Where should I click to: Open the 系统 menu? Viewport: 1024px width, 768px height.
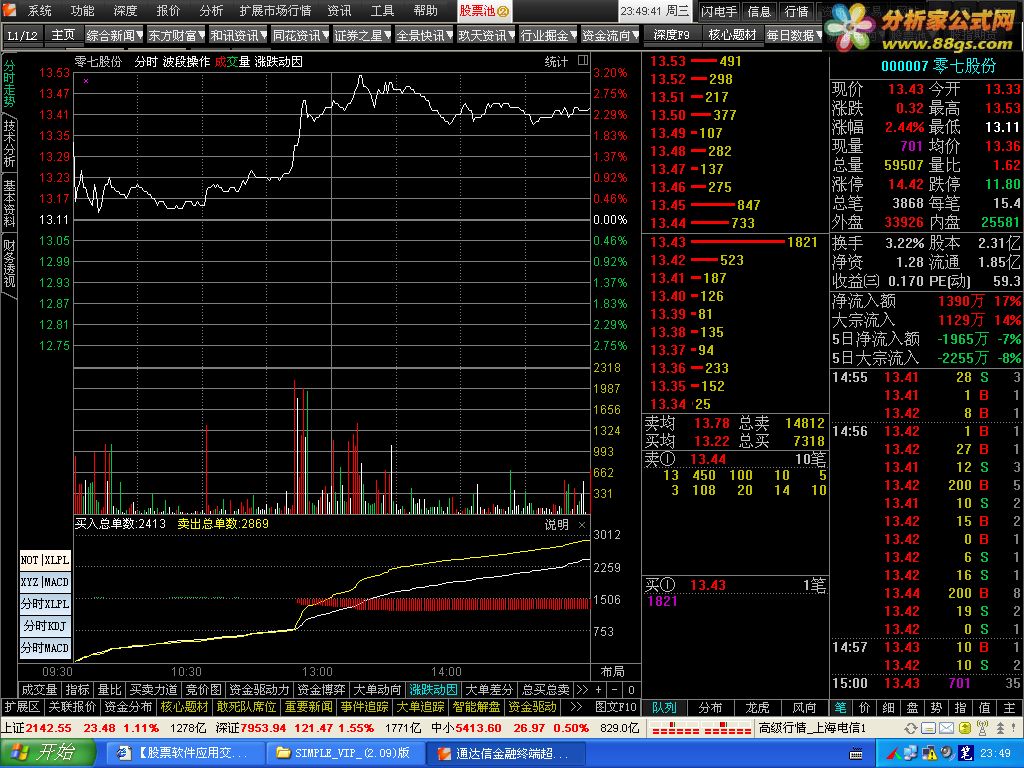[x=40, y=10]
